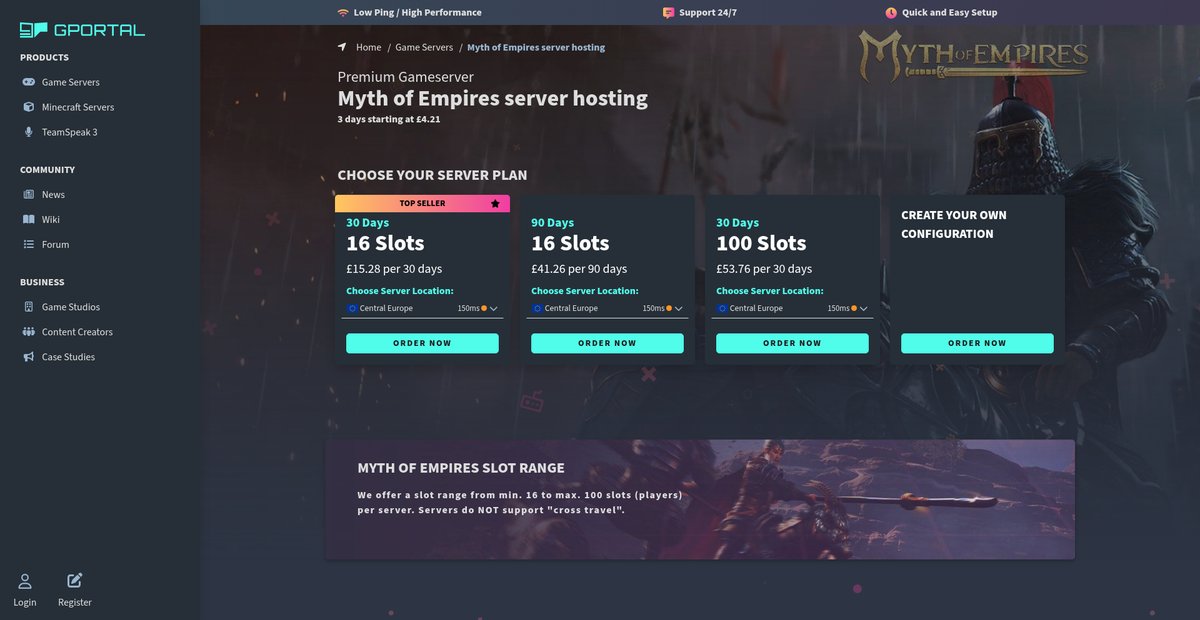The width and height of the screenshot is (1200, 620).
Task: Click the wifi icon beside Low Ping
Action: tap(343, 13)
